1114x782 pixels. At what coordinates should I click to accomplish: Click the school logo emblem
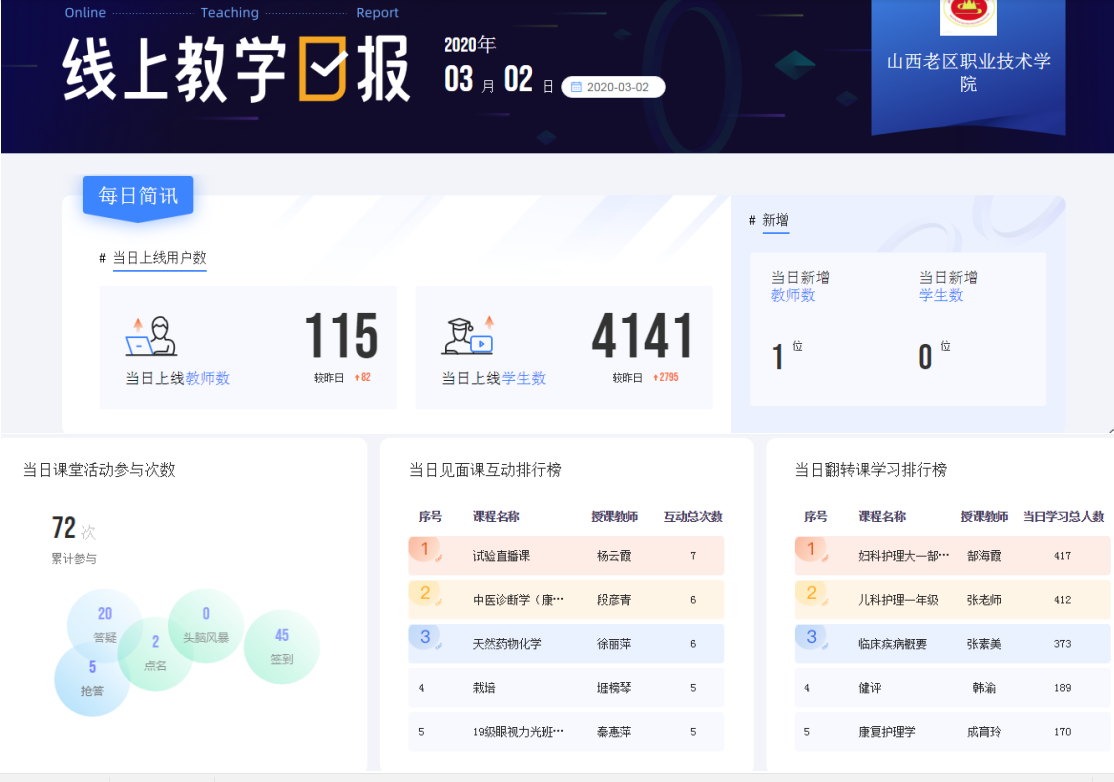point(967,15)
